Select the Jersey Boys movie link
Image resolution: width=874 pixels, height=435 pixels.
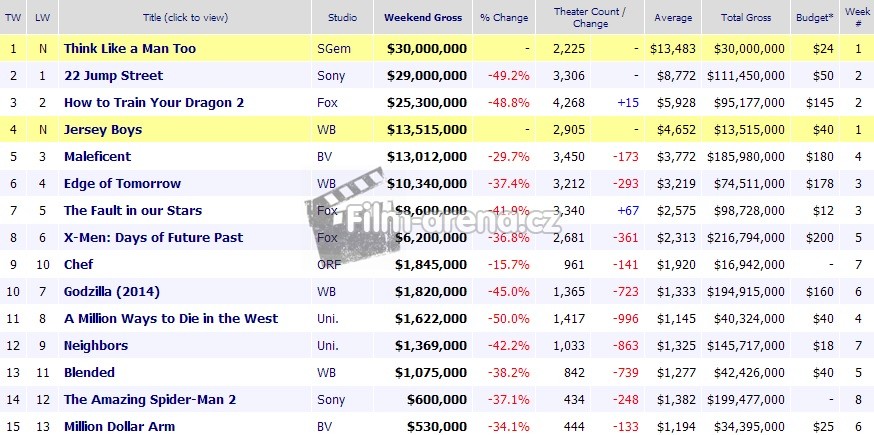coord(103,129)
